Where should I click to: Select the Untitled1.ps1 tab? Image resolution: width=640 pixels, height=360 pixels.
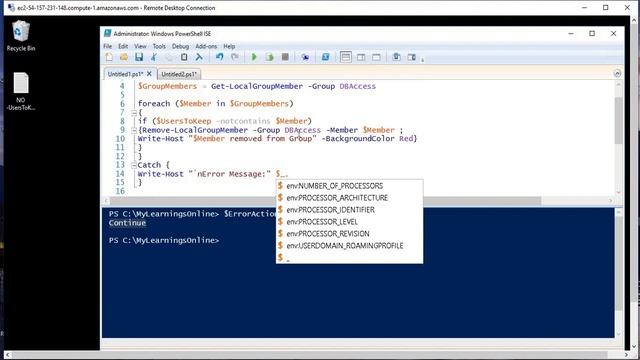click(125, 74)
